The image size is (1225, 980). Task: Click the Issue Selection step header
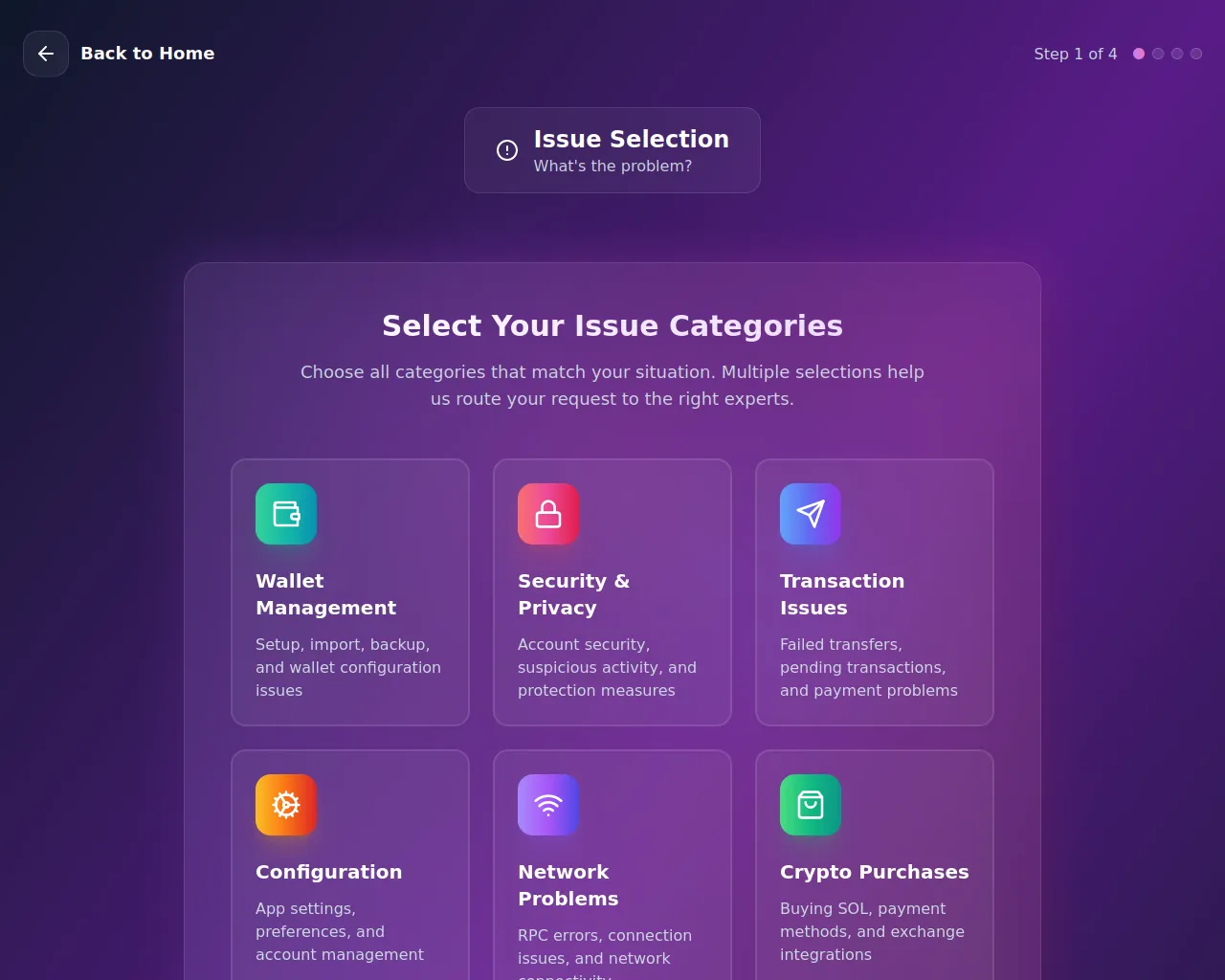pos(612,150)
